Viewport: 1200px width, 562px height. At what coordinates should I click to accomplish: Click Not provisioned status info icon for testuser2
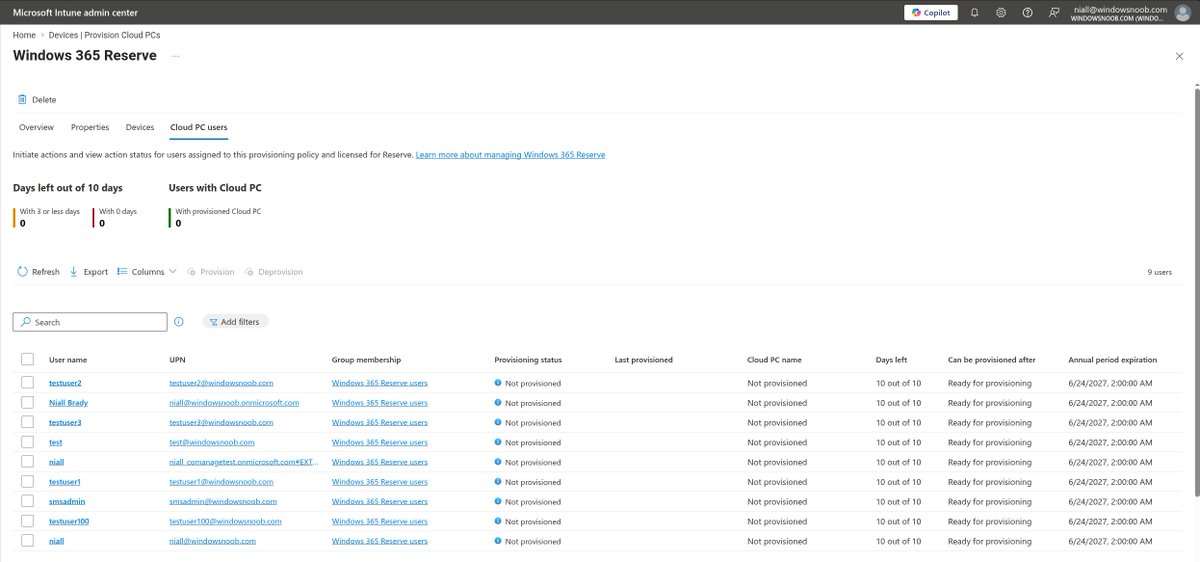pyautogui.click(x=498, y=383)
